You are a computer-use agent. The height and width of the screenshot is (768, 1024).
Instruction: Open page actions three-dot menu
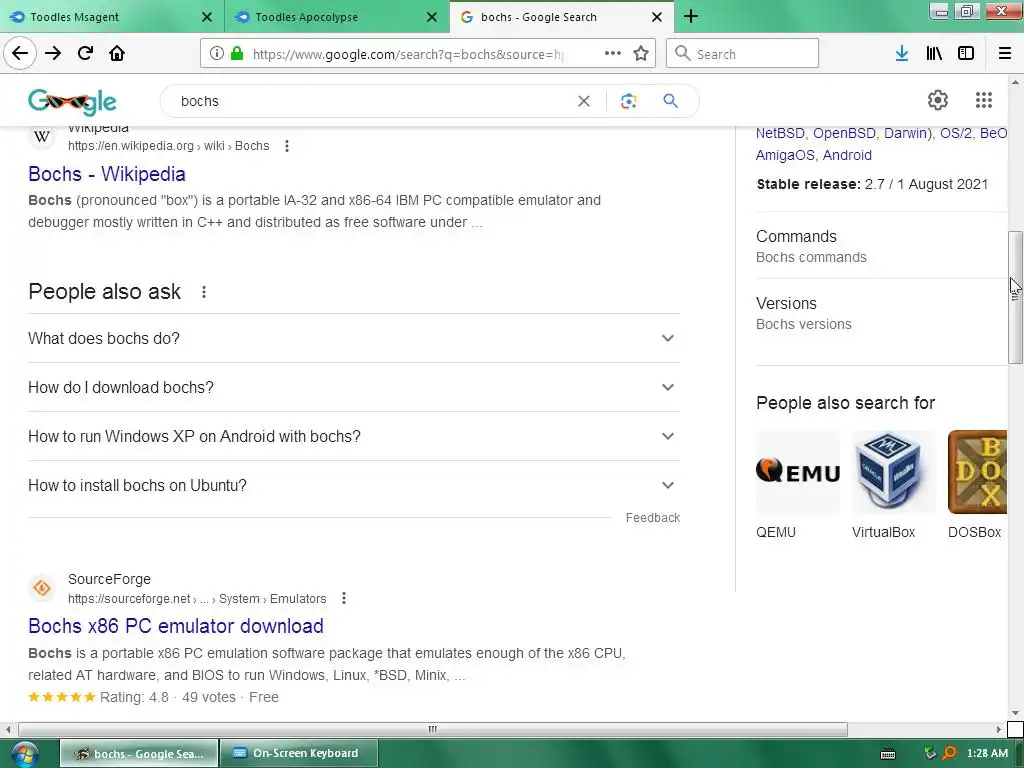tap(613, 54)
